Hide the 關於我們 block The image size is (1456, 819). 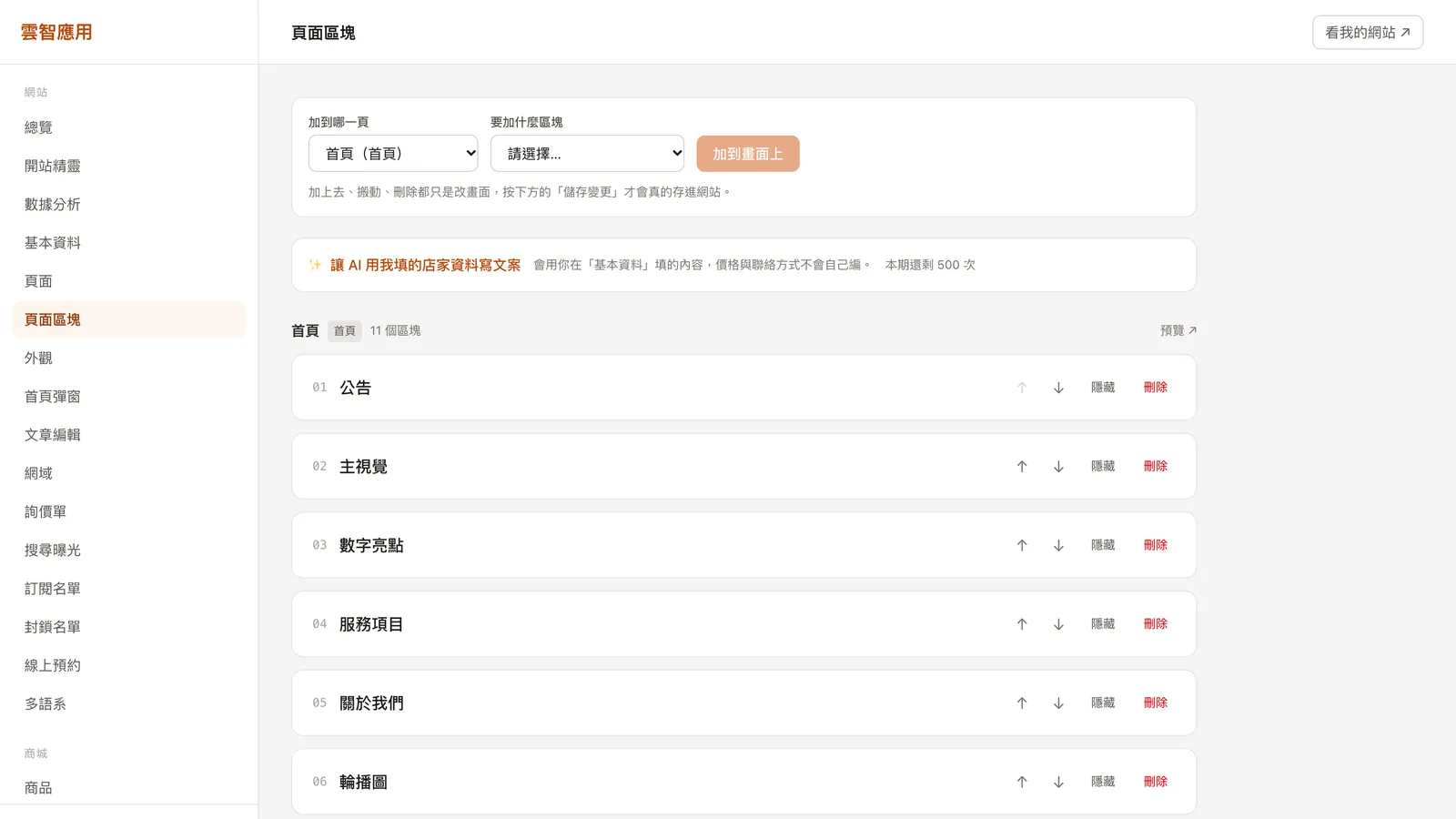(1103, 703)
